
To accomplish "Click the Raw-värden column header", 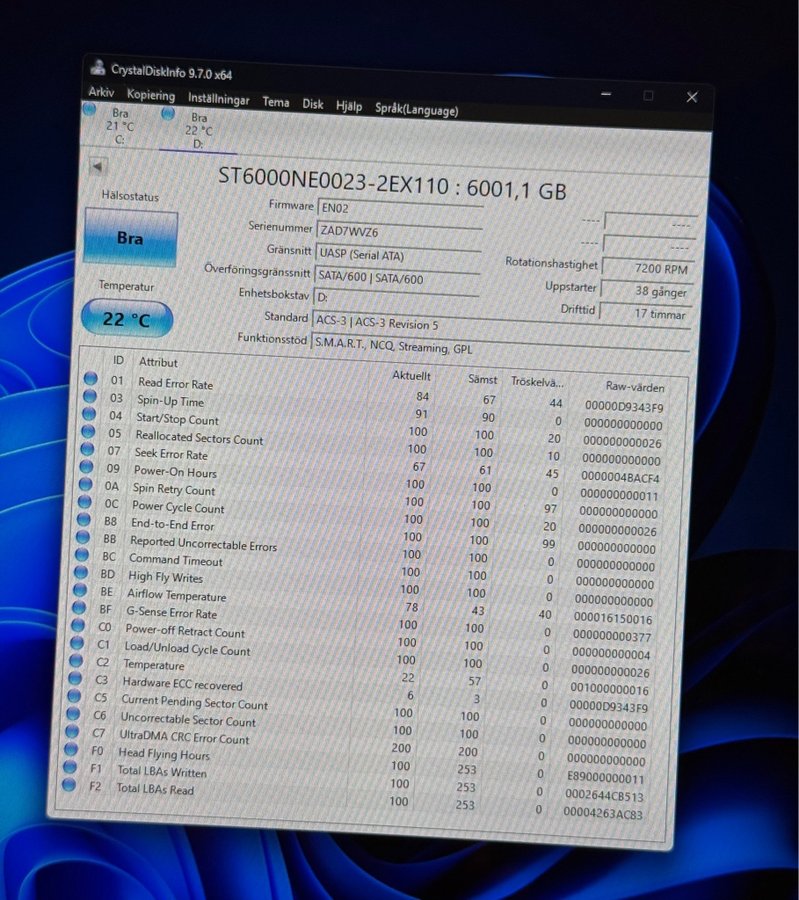I will [x=634, y=386].
